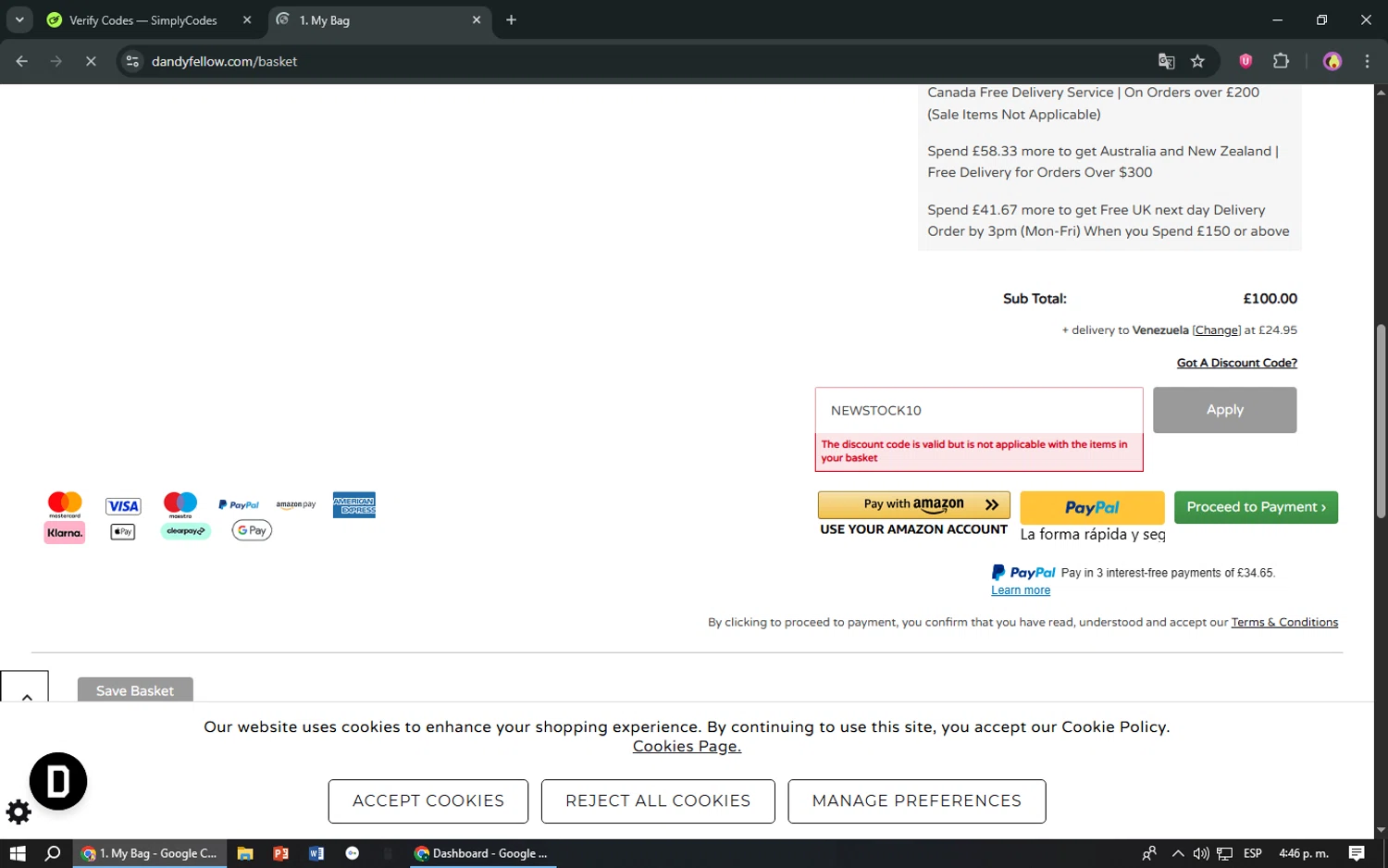Open Manage Preferences for cookies
The width and height of the screenshot is (1388, 868).
917,801
